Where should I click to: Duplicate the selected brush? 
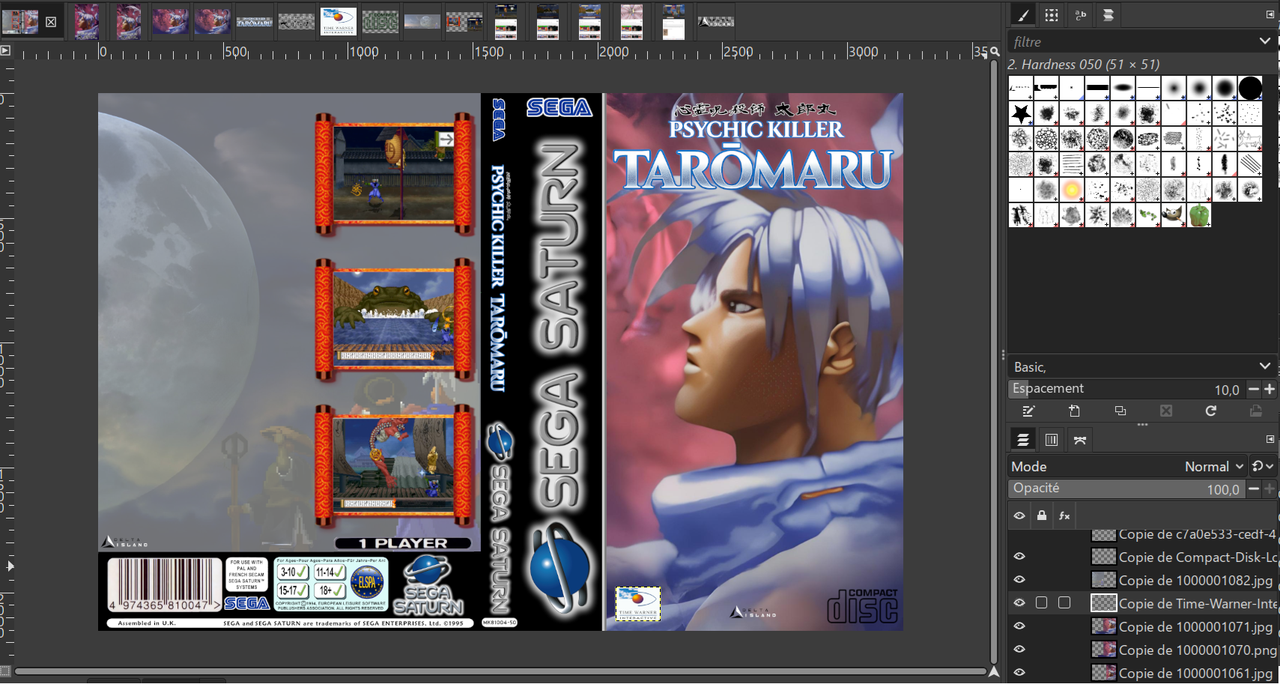point(1120,411)
